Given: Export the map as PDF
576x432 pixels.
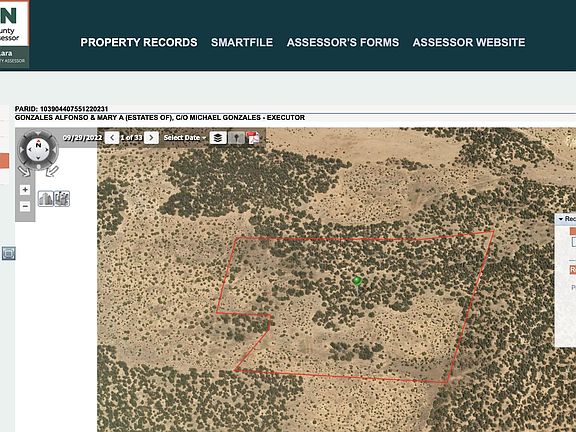Looking at the screenshot, I should click(x=253, y=138).
